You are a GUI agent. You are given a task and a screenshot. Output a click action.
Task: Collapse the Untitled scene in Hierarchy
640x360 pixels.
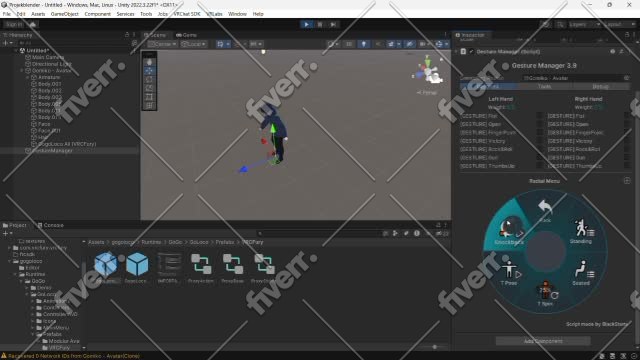[16, 51]
